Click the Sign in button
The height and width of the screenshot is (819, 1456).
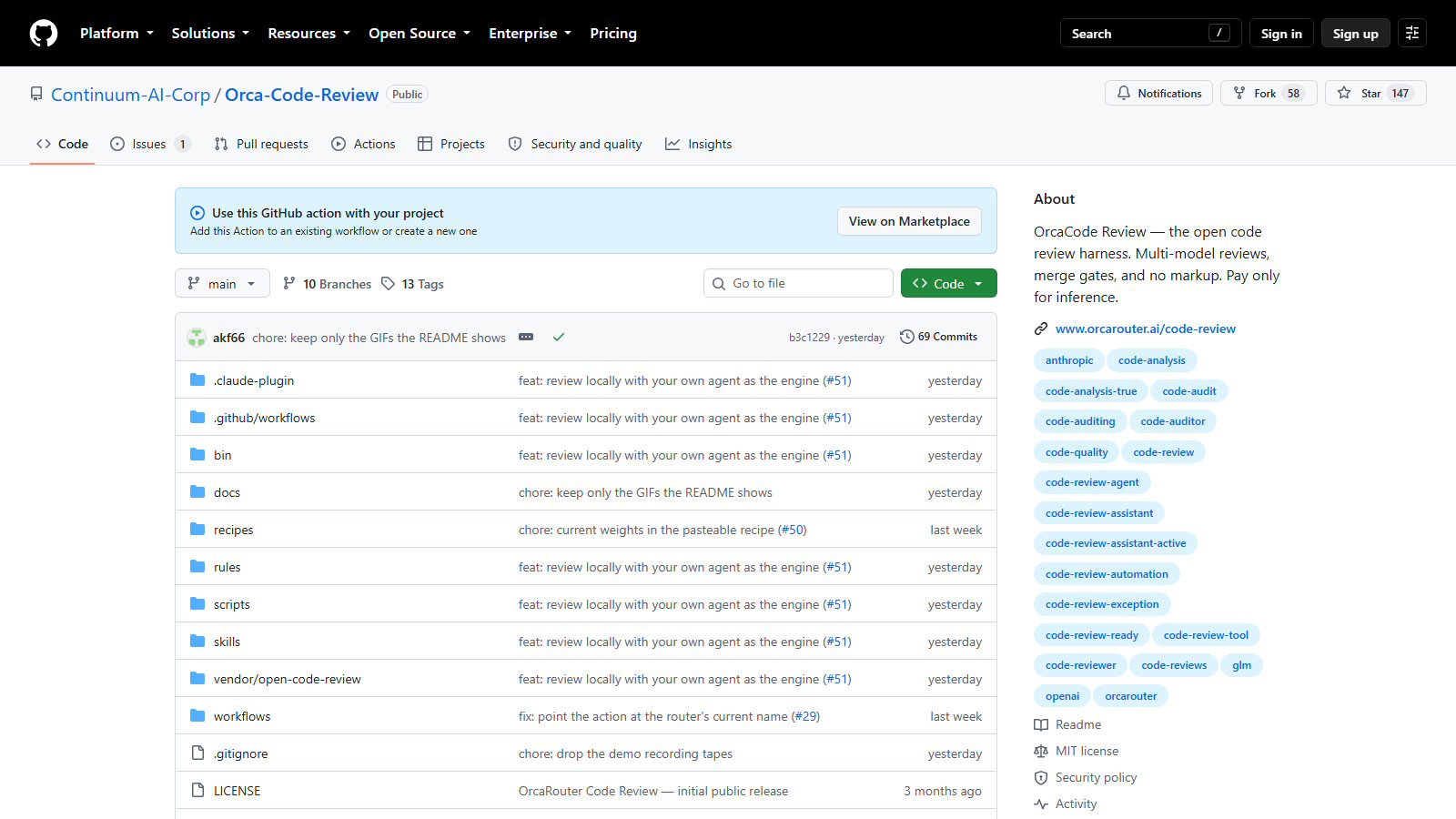click(1281, 34)
